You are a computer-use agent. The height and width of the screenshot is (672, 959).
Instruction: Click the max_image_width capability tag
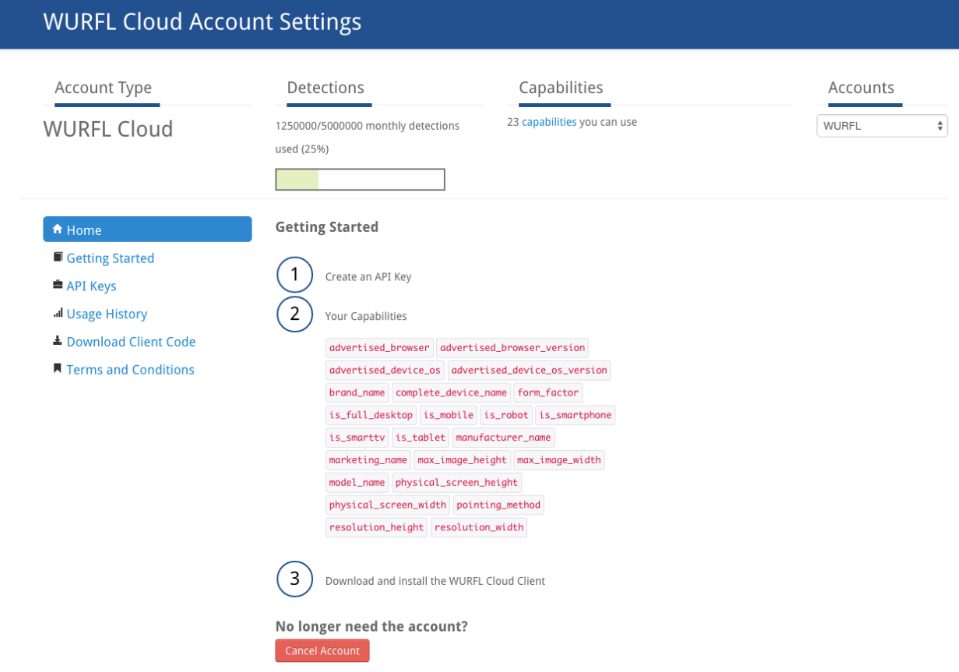pos(559,460)
